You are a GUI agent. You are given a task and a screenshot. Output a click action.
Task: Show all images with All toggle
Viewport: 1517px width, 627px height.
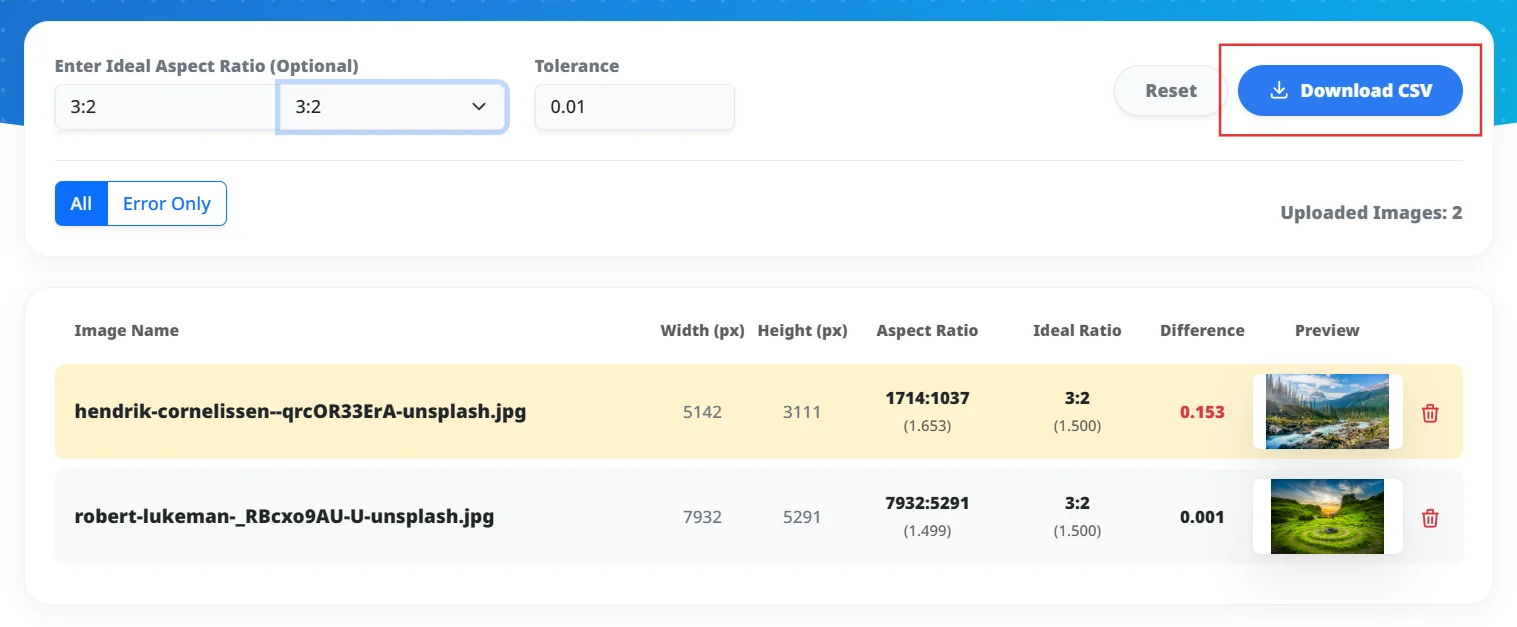point(81,204)
